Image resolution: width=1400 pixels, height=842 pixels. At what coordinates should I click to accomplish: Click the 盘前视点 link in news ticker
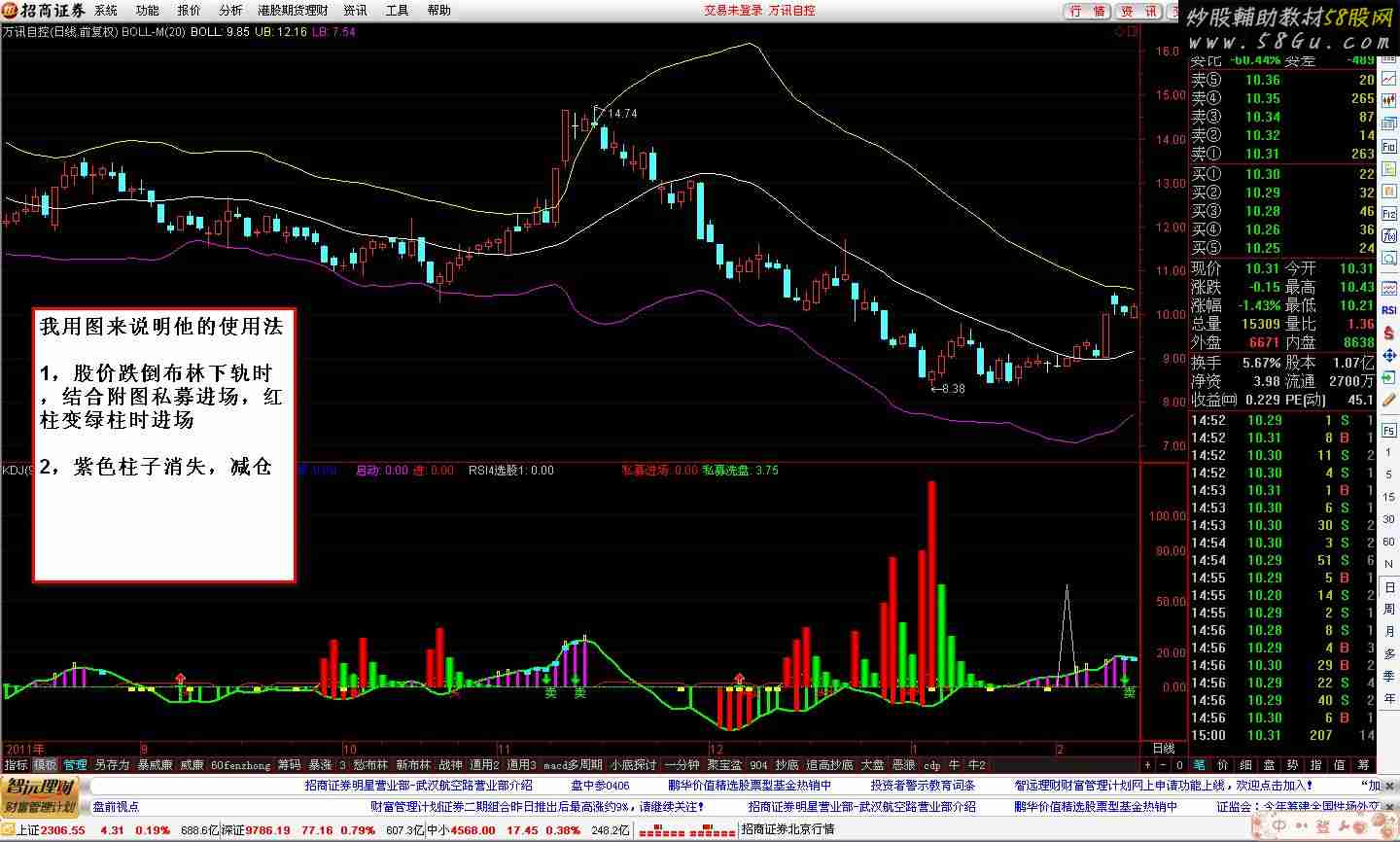pos(116,807)
